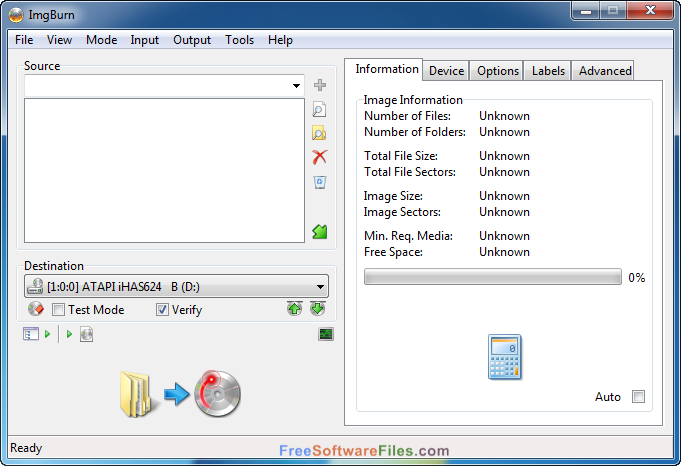Expand the Source dropdown arrow
The height and width of the screenshot is (466, 681).
[296, 86]
